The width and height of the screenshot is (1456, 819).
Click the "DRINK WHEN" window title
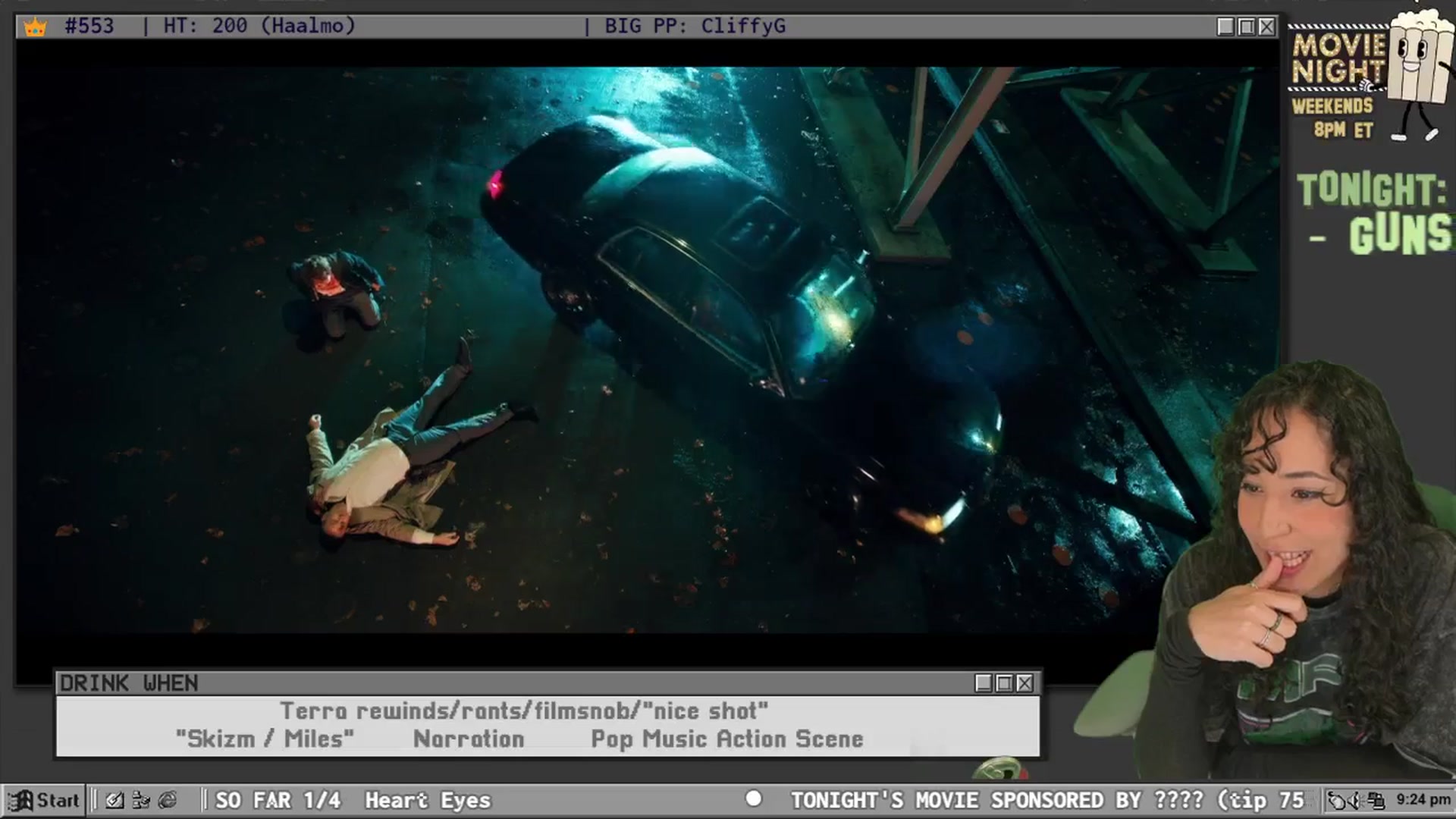click(129, 683)
